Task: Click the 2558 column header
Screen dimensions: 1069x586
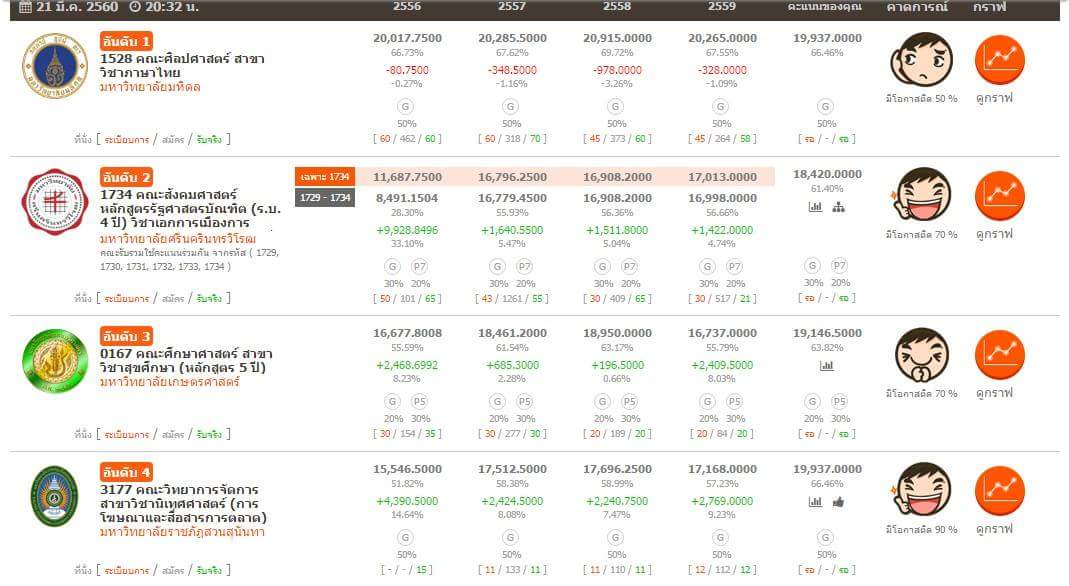Action: (x=617, y=7)
